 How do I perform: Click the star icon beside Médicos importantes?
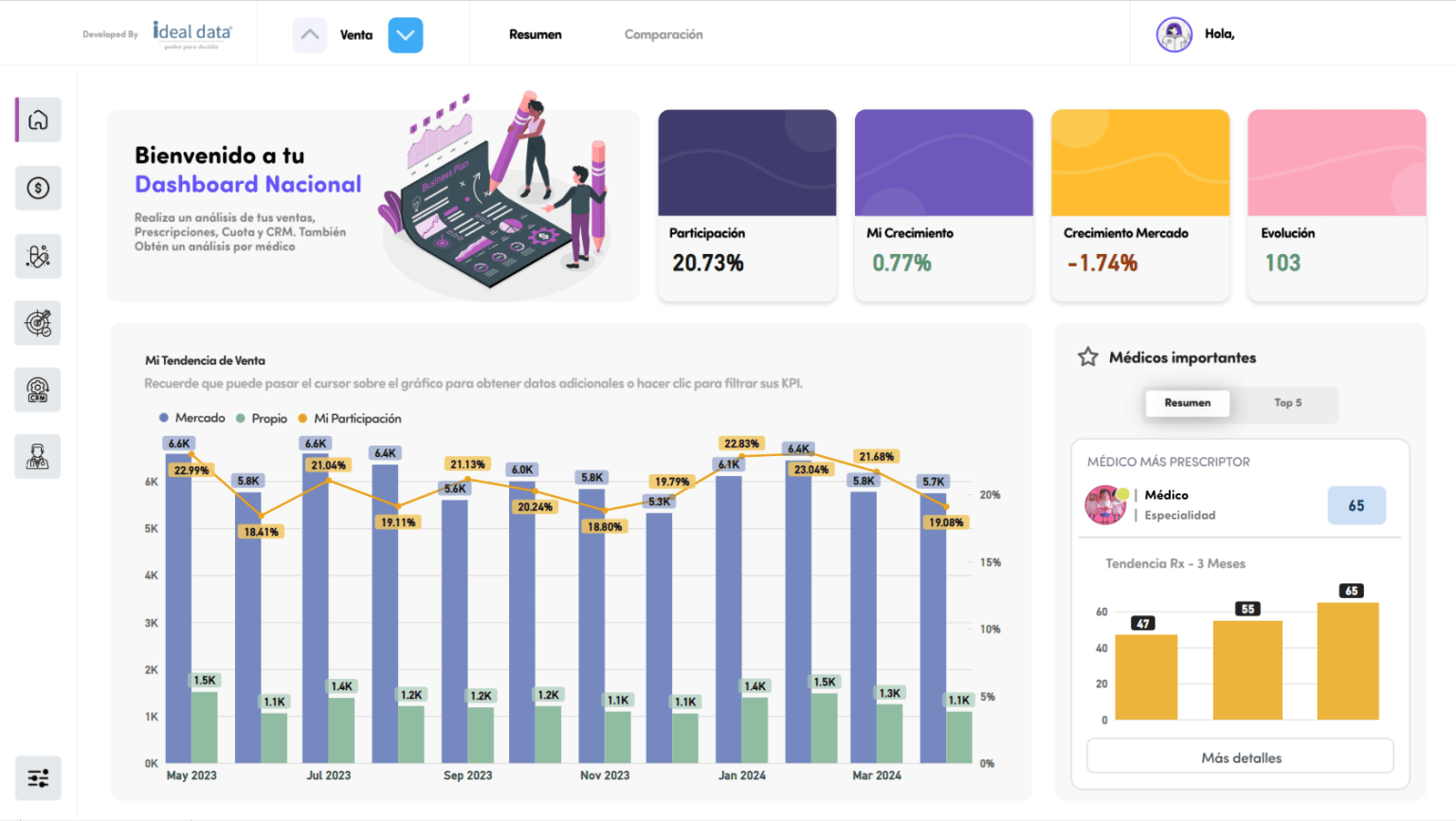(1087, 357)
